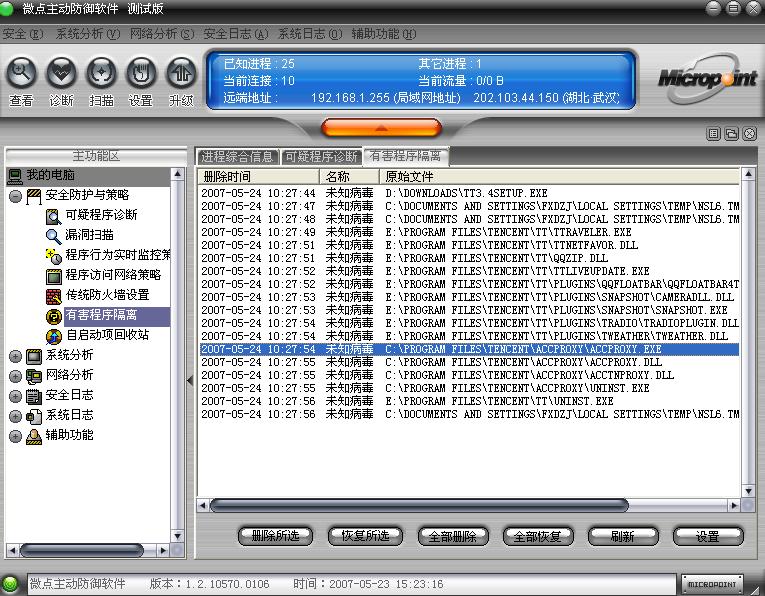Open the 安全(E) menu
The width and height of the screenshot is (765, 596).
click(22, 34)
